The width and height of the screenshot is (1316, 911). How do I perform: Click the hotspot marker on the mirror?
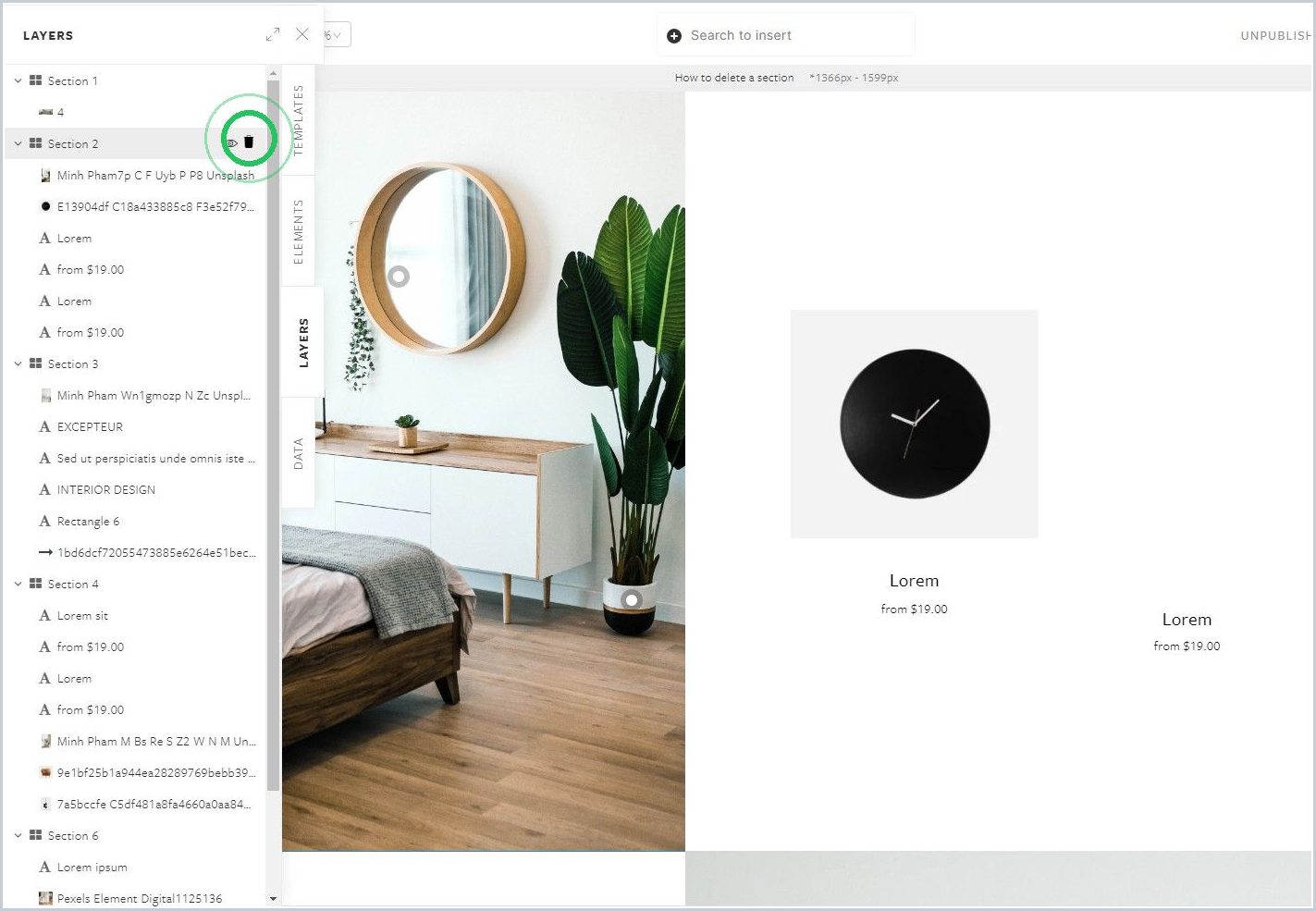[399, 276]
